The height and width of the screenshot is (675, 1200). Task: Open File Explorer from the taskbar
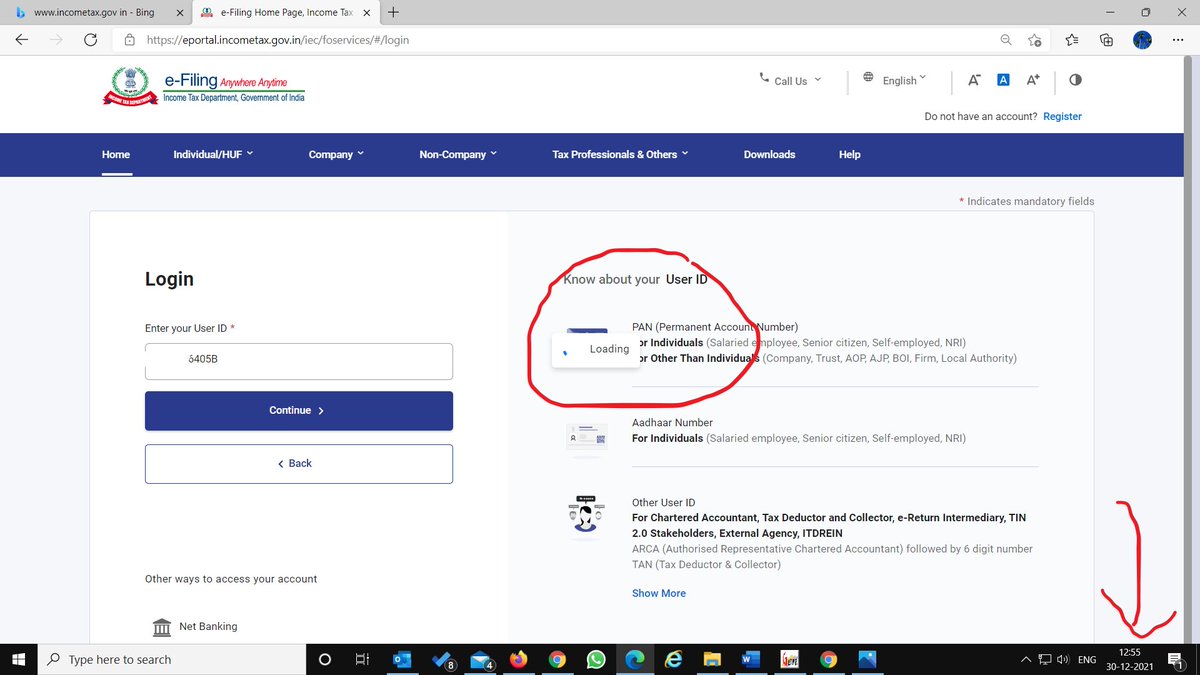712,659
